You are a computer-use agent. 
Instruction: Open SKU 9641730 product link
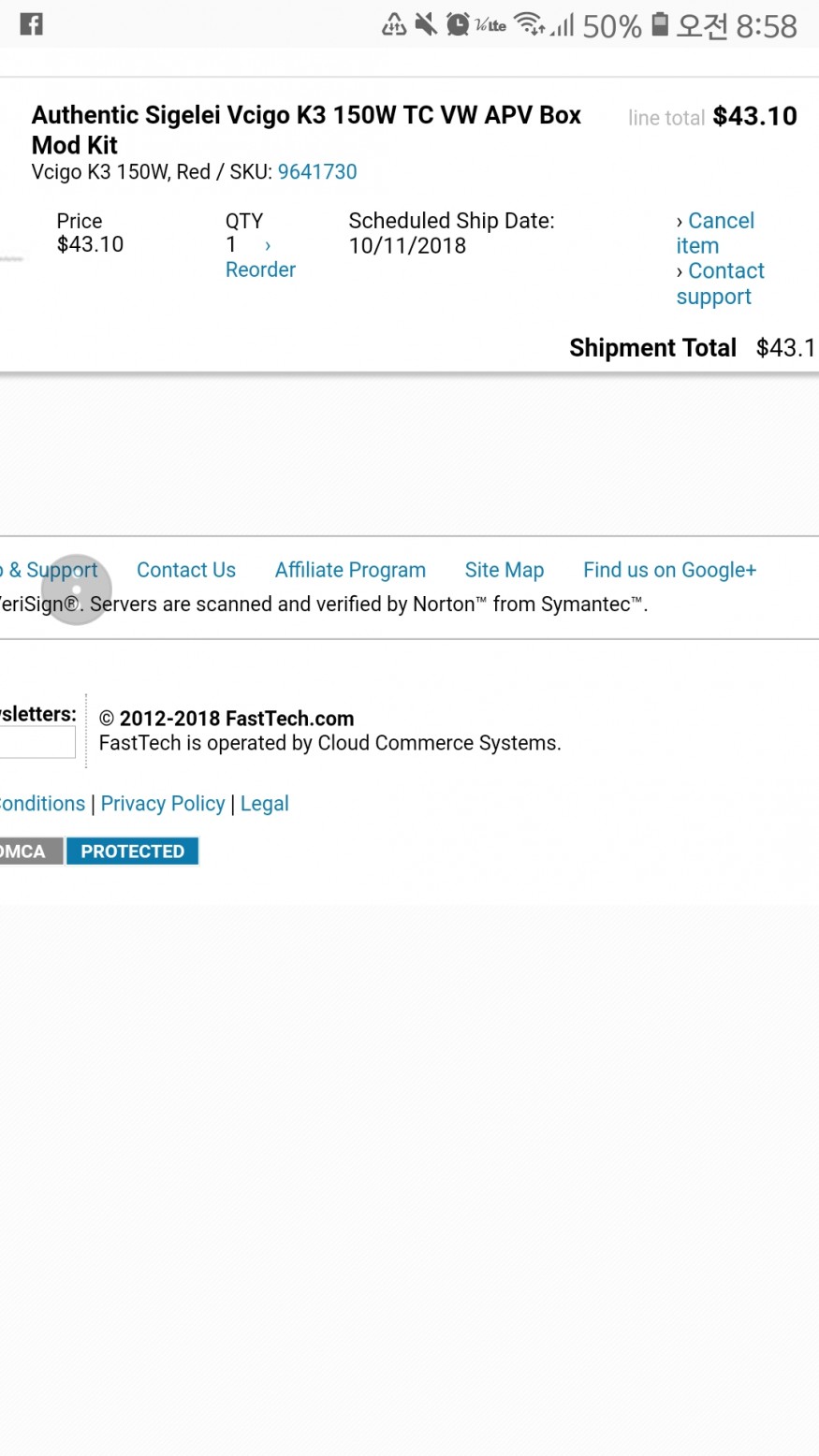click(317, 172)
